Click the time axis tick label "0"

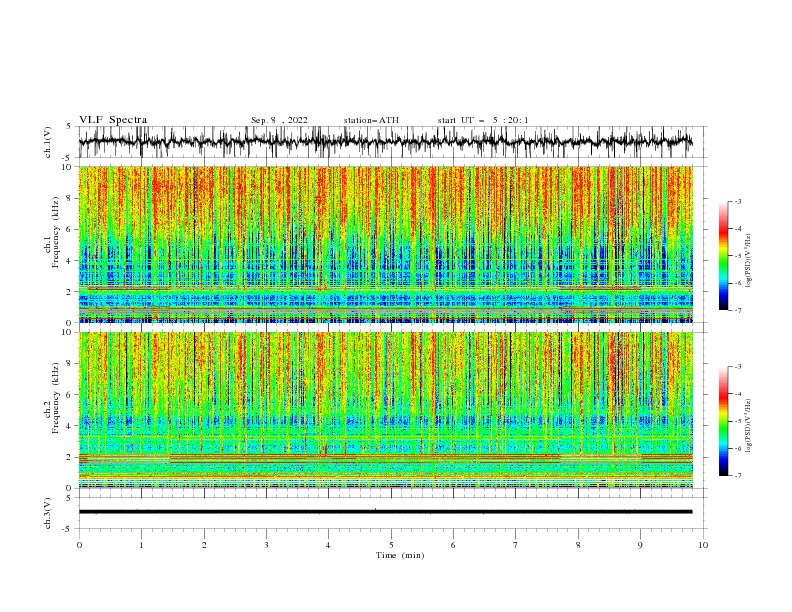tap(79, 545)
